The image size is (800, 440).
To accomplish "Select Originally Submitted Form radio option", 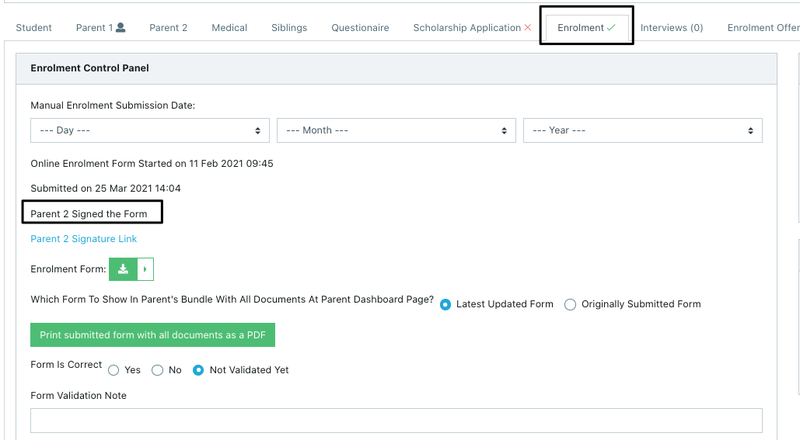I will click(571, 304).
